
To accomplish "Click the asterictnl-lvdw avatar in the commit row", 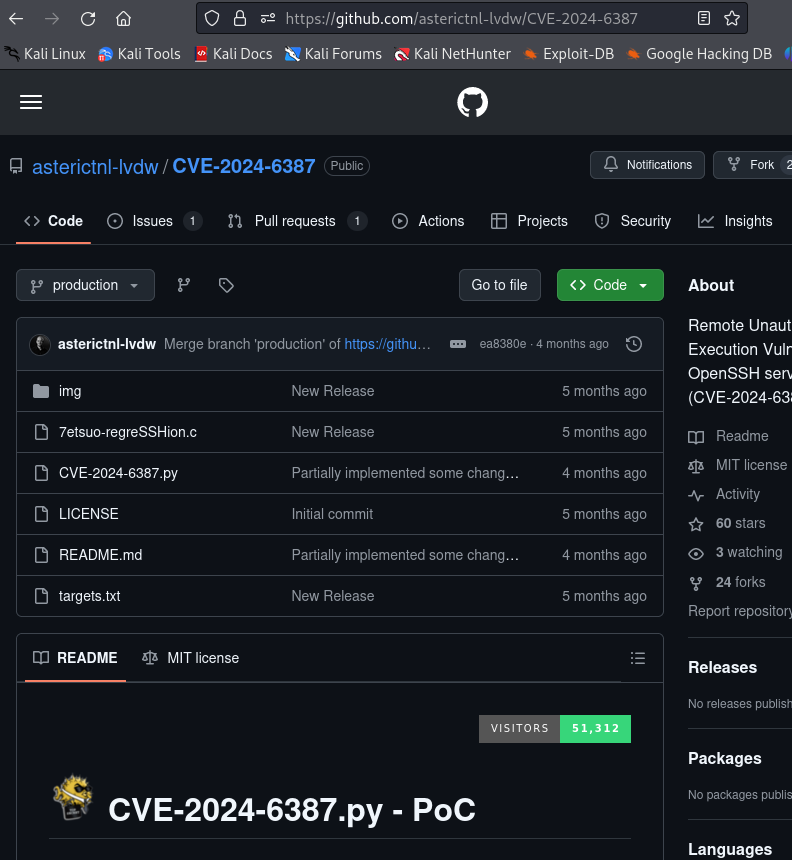I will tap(40, 344).
